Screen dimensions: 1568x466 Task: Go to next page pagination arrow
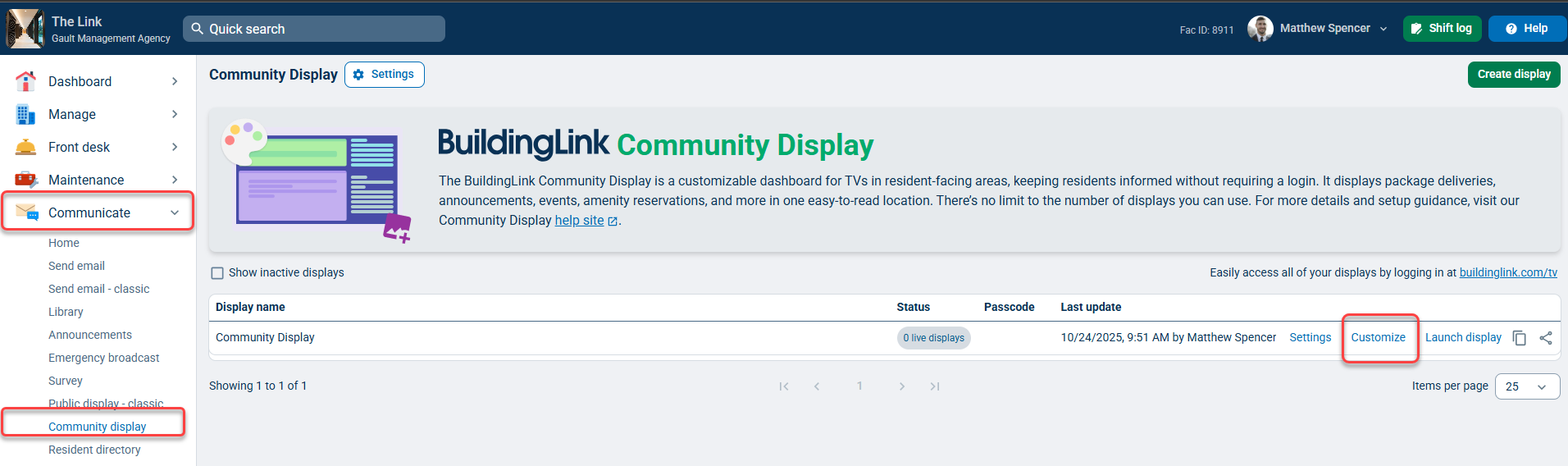click(902, 386)
